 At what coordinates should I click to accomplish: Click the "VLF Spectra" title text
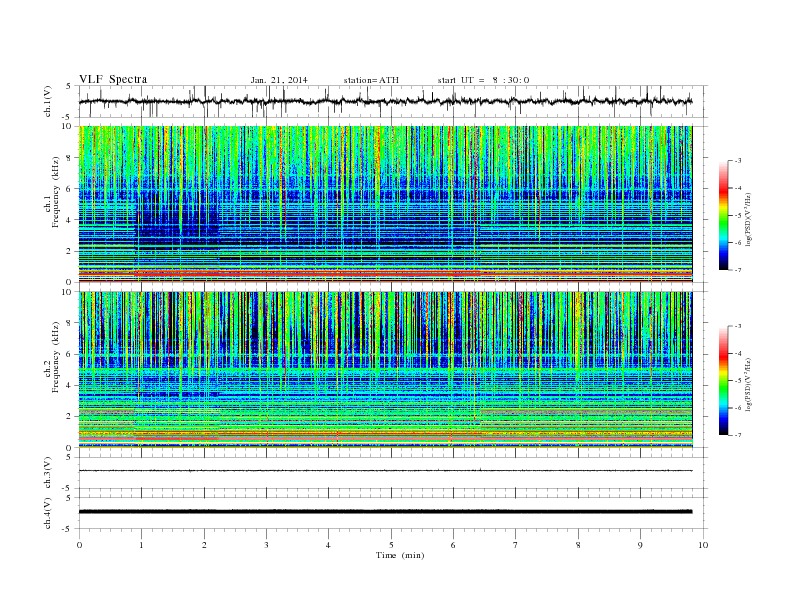(113, 79)
